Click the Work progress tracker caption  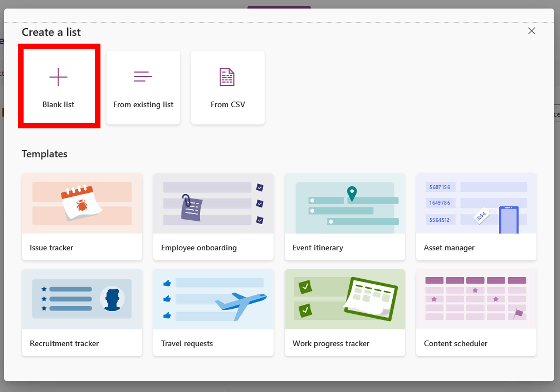331,343
